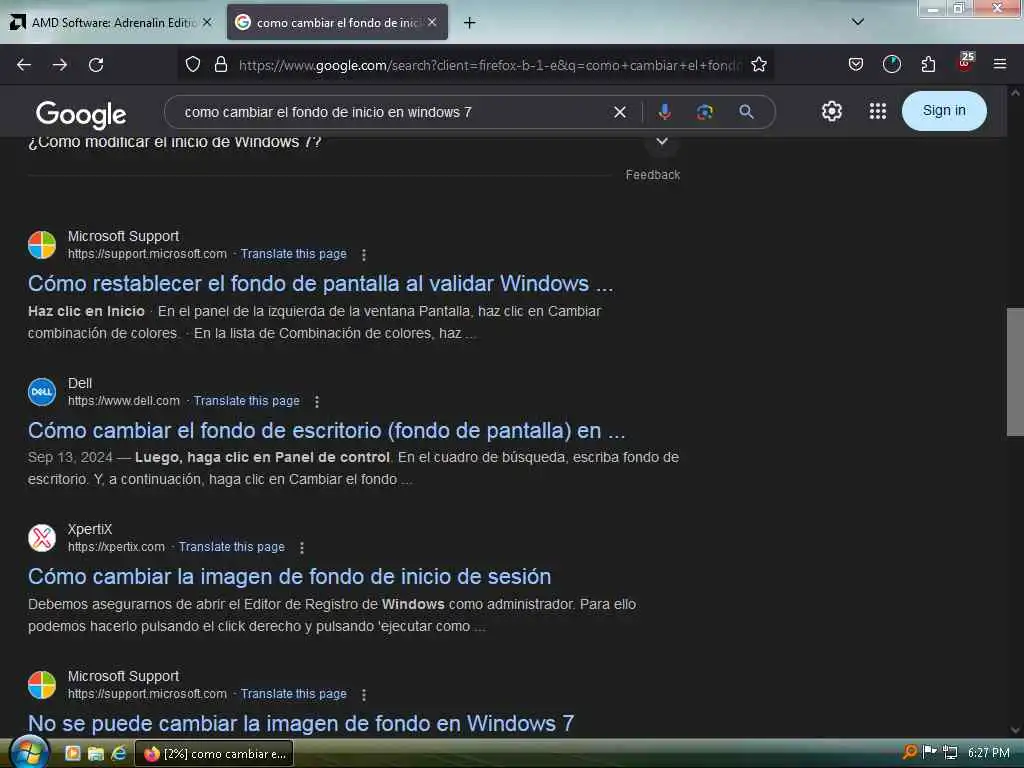
Task: Open 'No se puede cambiar la imagen de fondo en Windows 7'
Action: pyautogui.click(x=301, y=724)
